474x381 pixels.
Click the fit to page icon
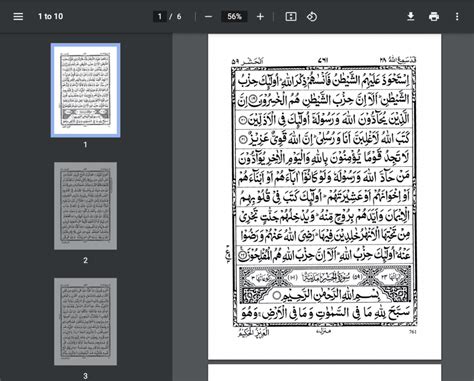291,16
